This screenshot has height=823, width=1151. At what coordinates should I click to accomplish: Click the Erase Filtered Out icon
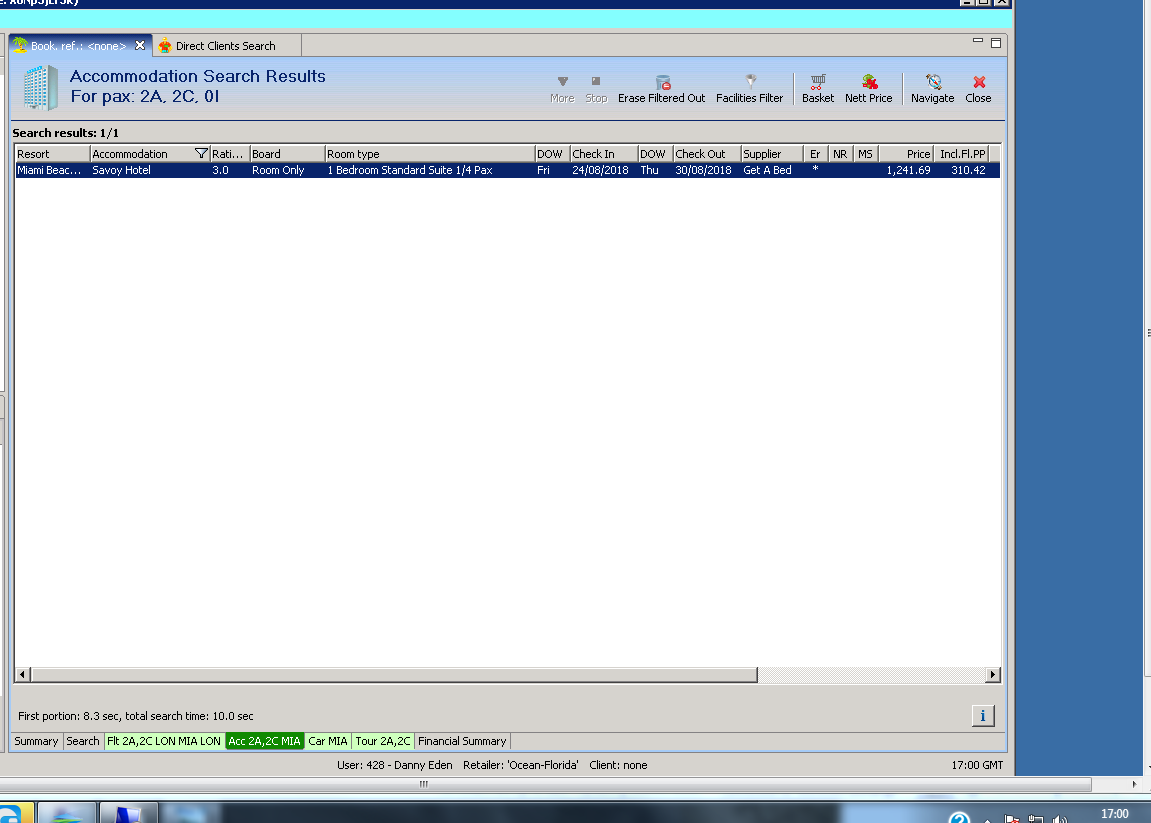(661, 89)
